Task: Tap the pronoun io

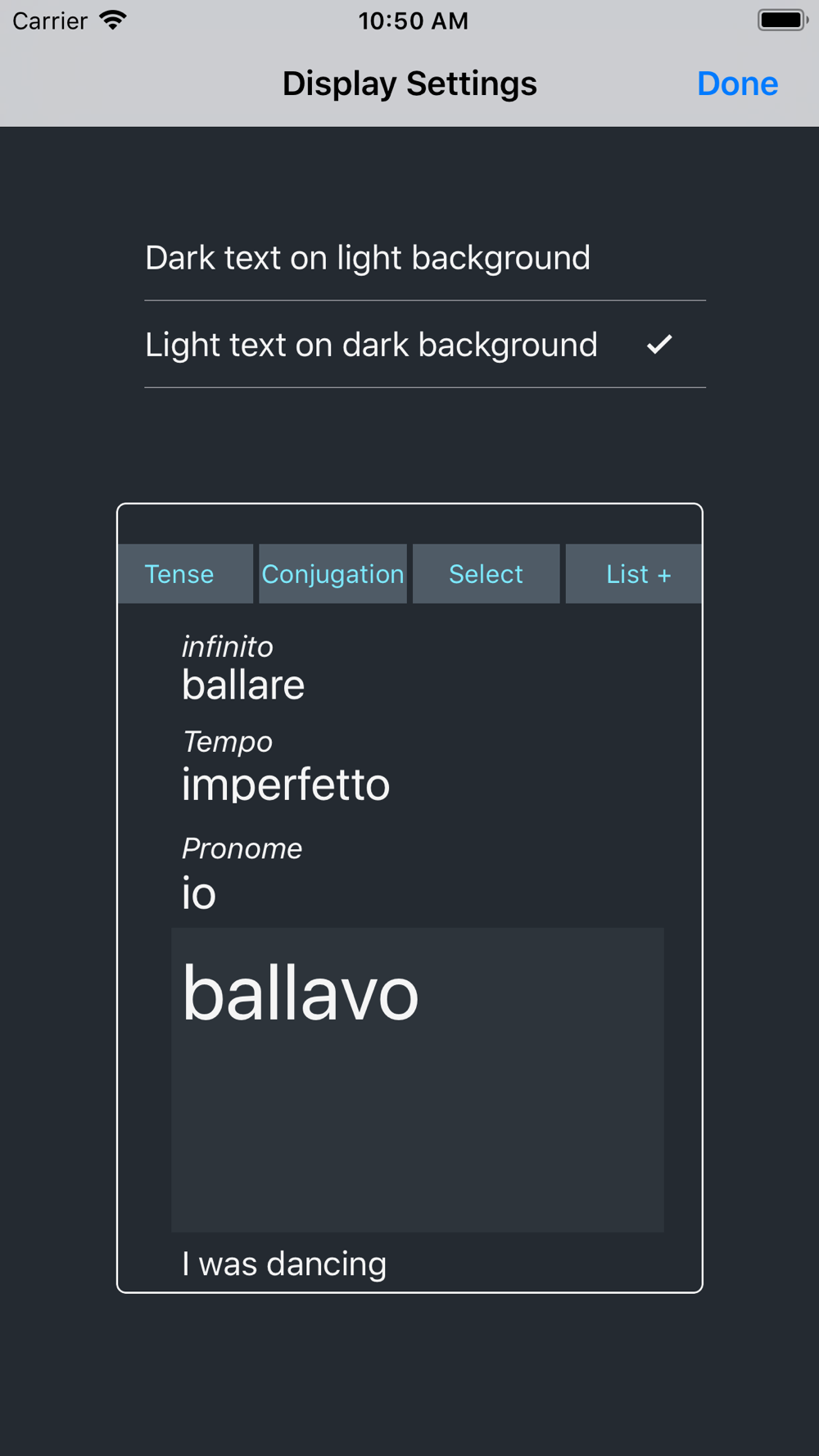Action: pyautogui.click(x=199, y=893)
